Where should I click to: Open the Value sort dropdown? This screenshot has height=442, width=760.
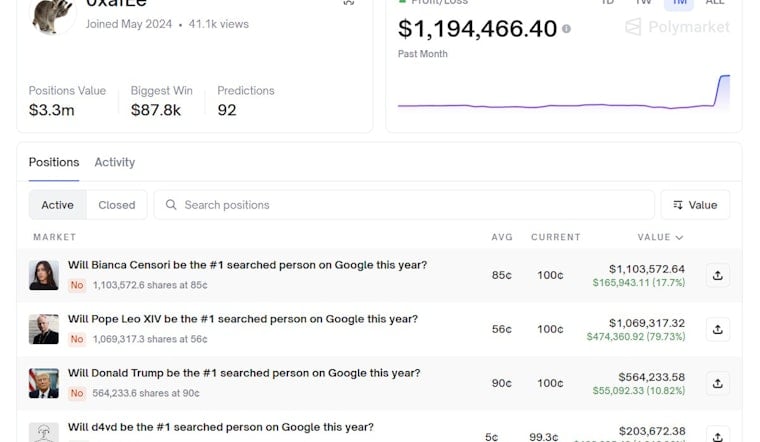[695, 205]
